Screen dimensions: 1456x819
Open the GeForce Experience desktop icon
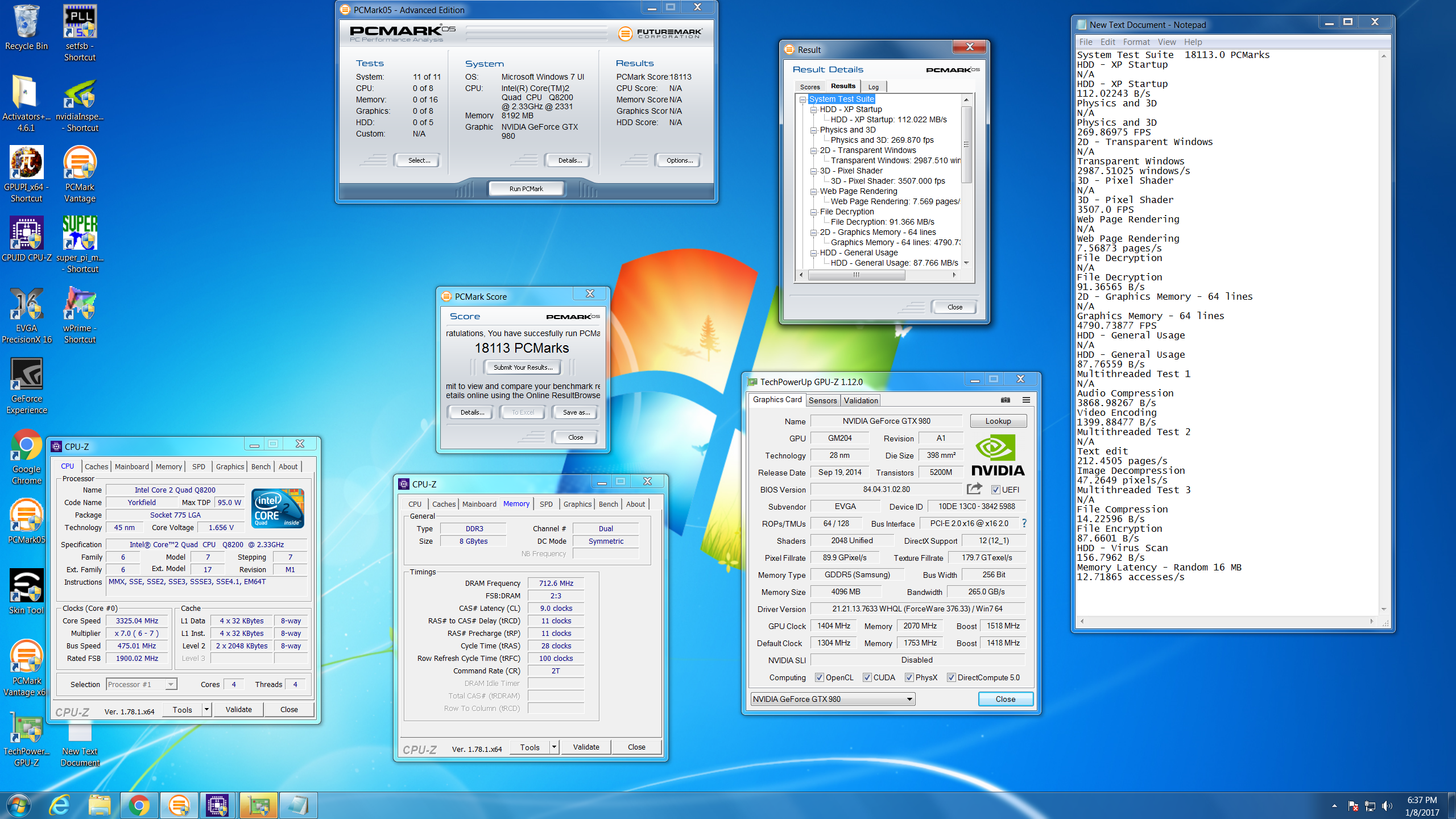click(x=26, y=386)
